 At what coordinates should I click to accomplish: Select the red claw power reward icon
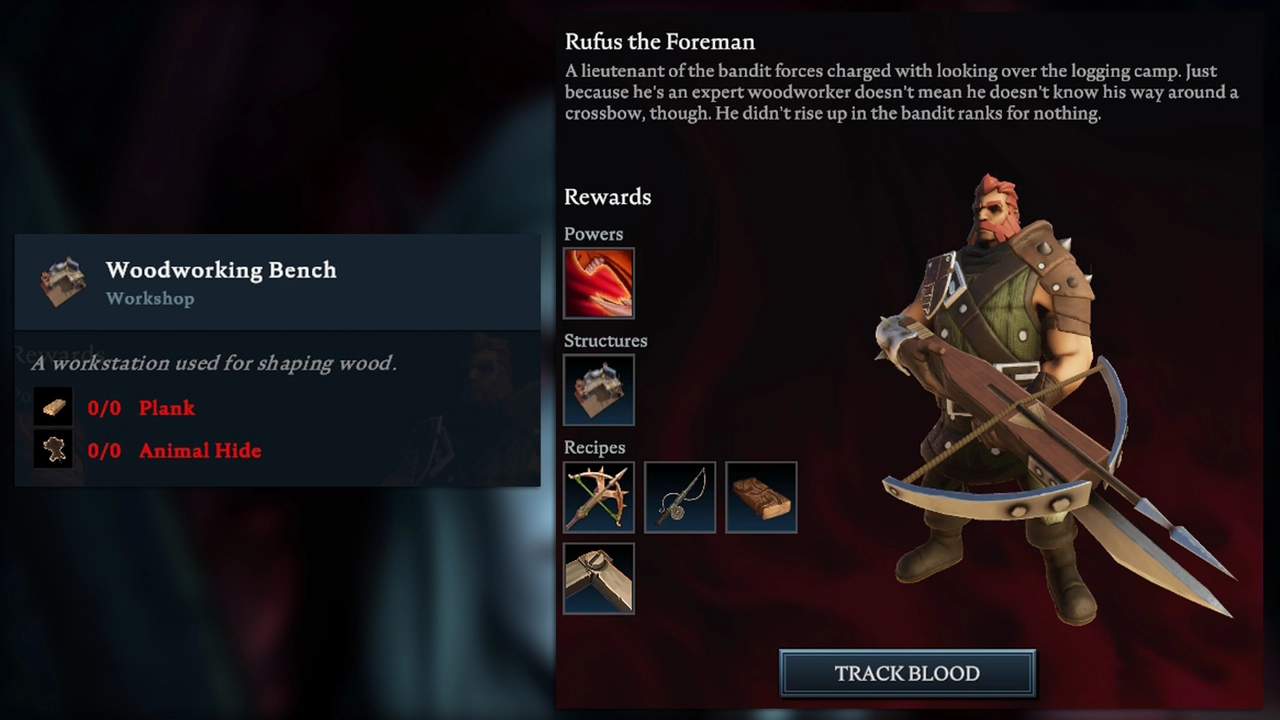[599, 283]
